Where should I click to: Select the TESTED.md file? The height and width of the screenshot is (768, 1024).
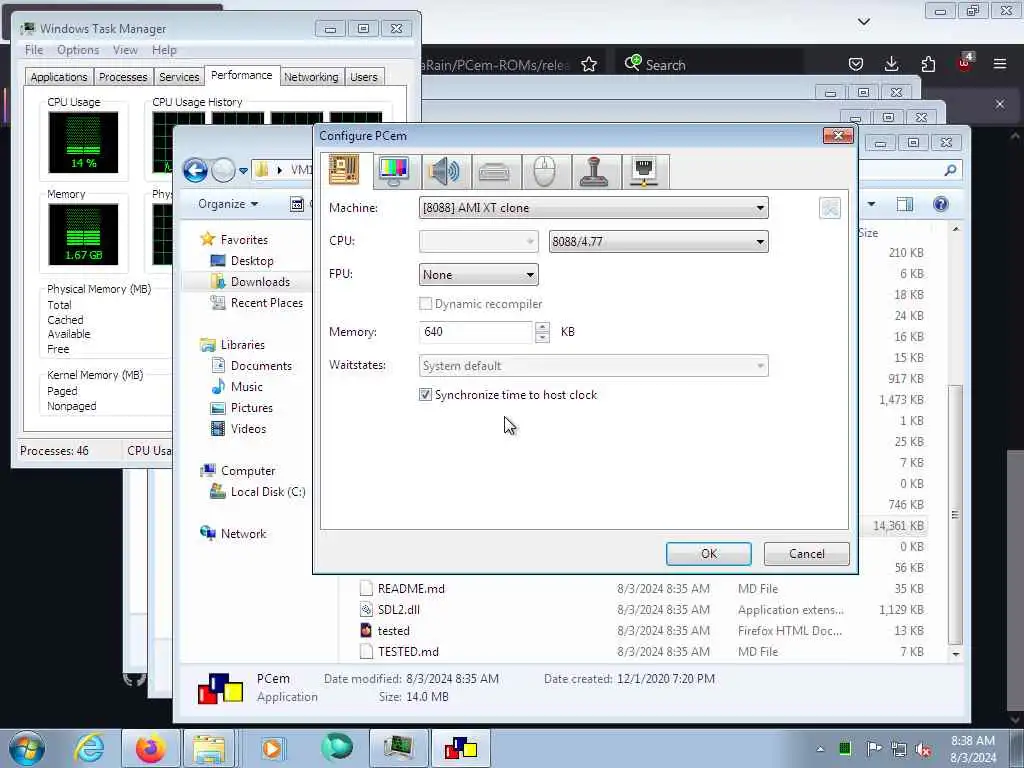click(408, 652)
